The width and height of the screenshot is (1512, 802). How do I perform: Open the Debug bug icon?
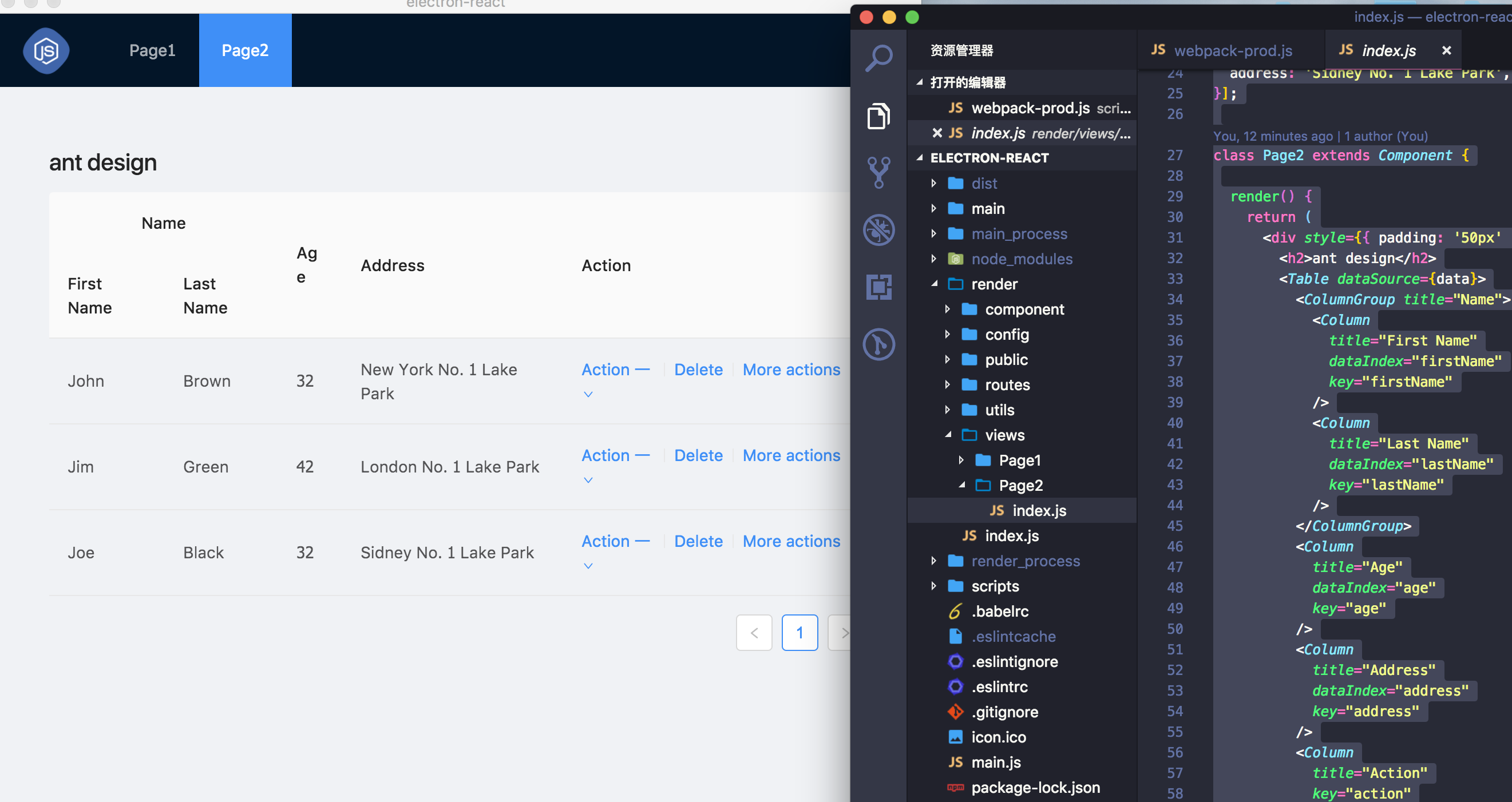tap(878, 229)
